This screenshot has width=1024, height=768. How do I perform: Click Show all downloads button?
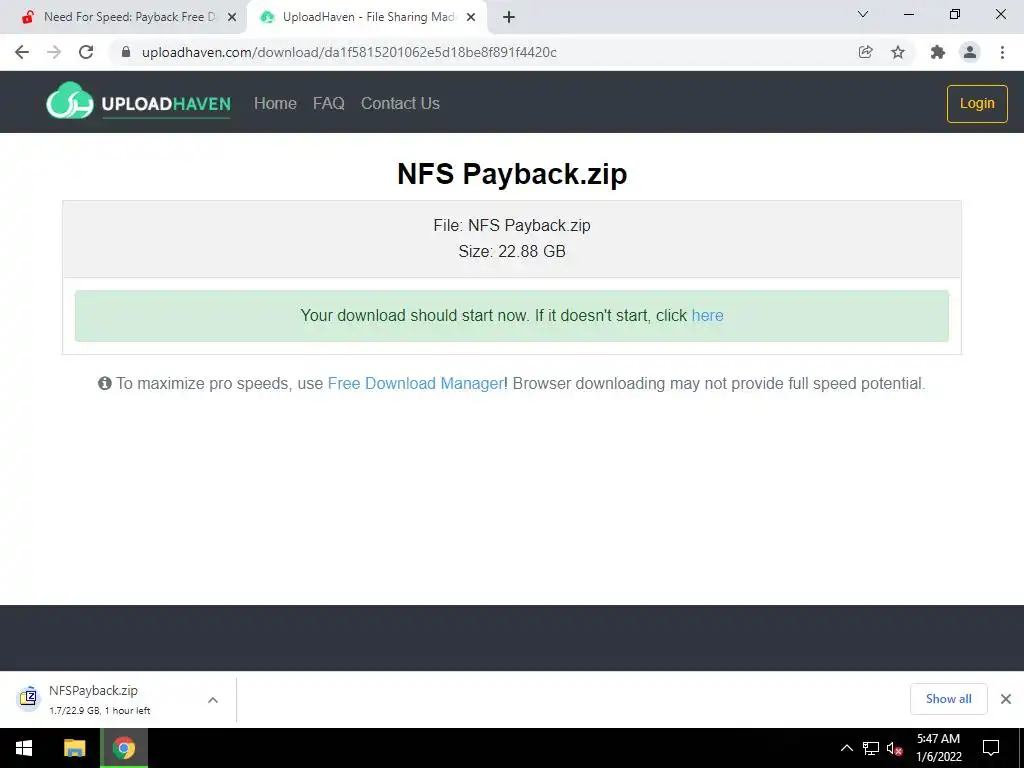948,699
